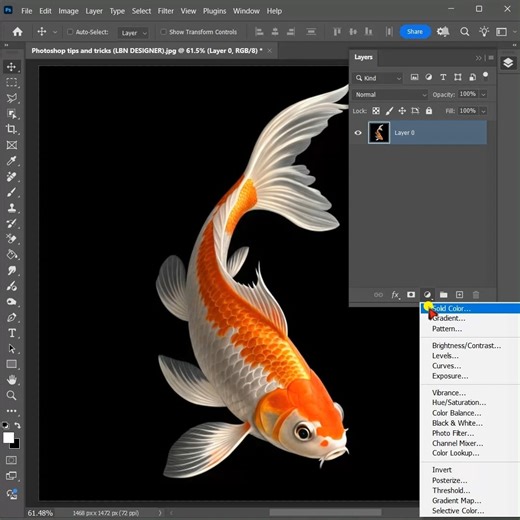Open the Search magnifier in options bar

(465, 32)
